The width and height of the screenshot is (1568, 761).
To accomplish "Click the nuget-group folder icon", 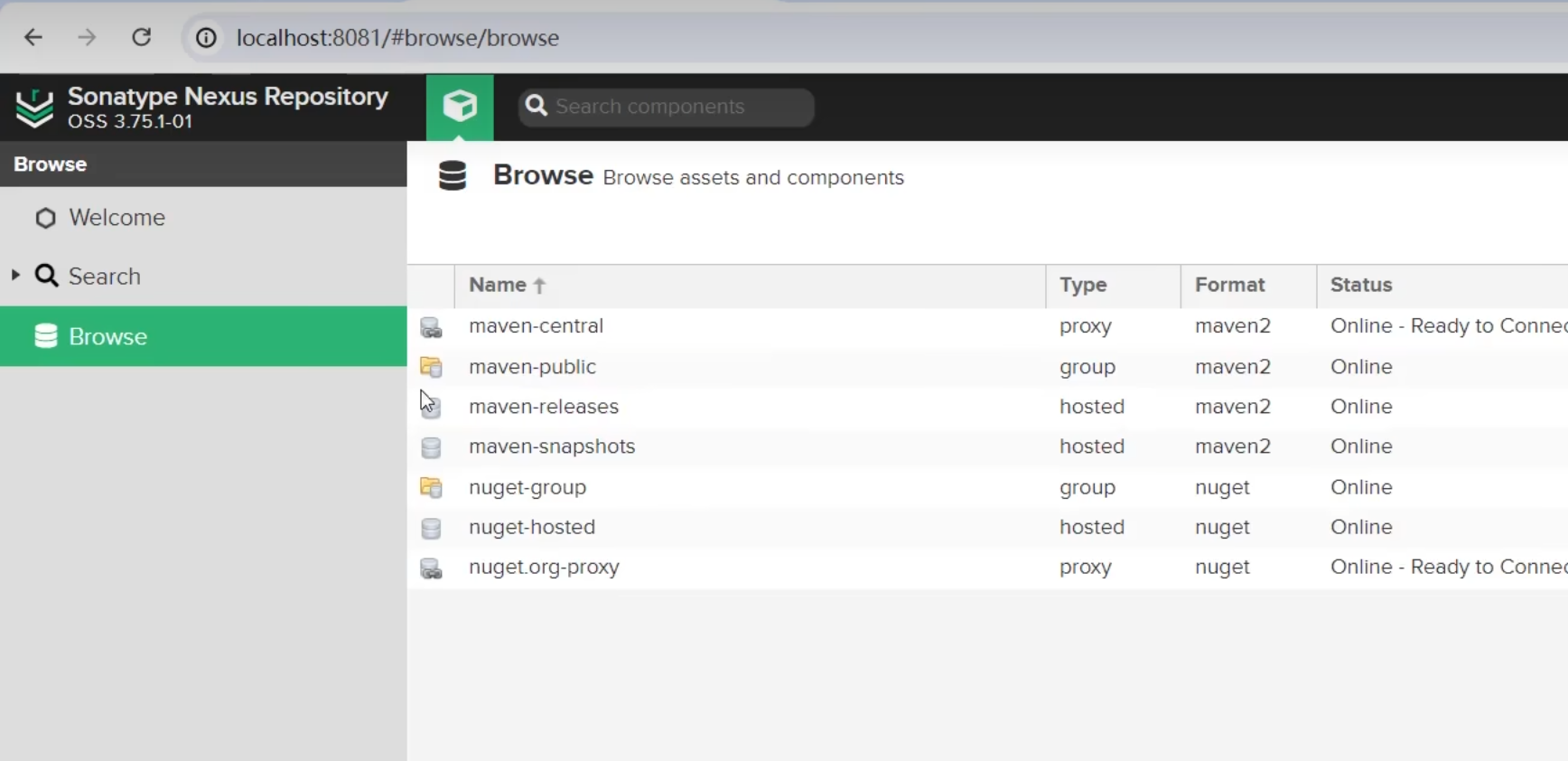I will pyautogui.click(x=432, y=488).
